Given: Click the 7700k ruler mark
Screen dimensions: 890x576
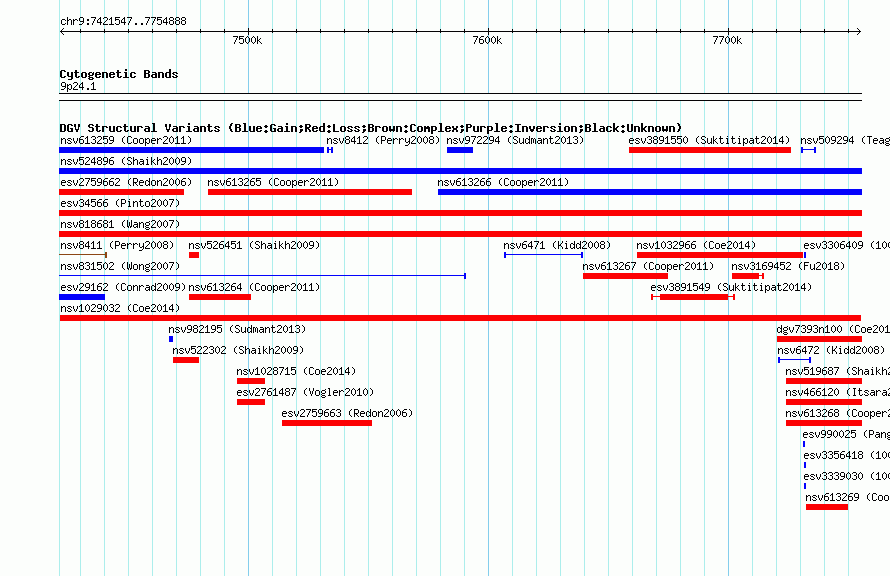Looking at the screenshot, I should pyautogui.click(x=728, y=40).
